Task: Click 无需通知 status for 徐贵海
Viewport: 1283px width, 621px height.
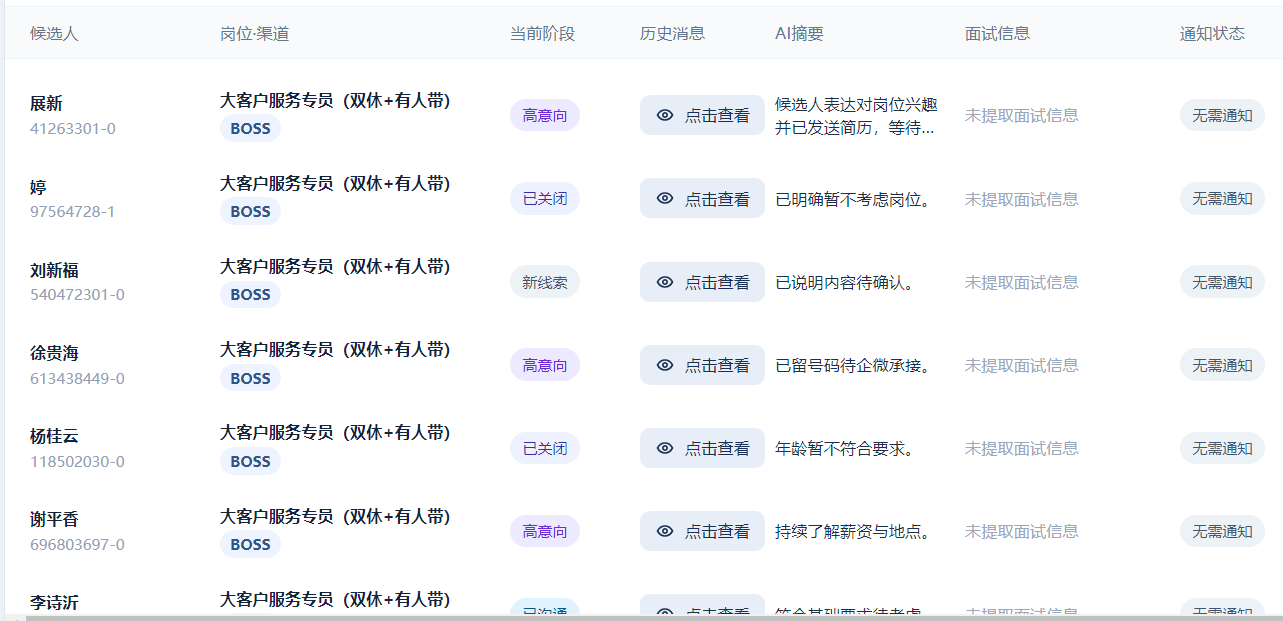Action: click(x=1222, y=365)
